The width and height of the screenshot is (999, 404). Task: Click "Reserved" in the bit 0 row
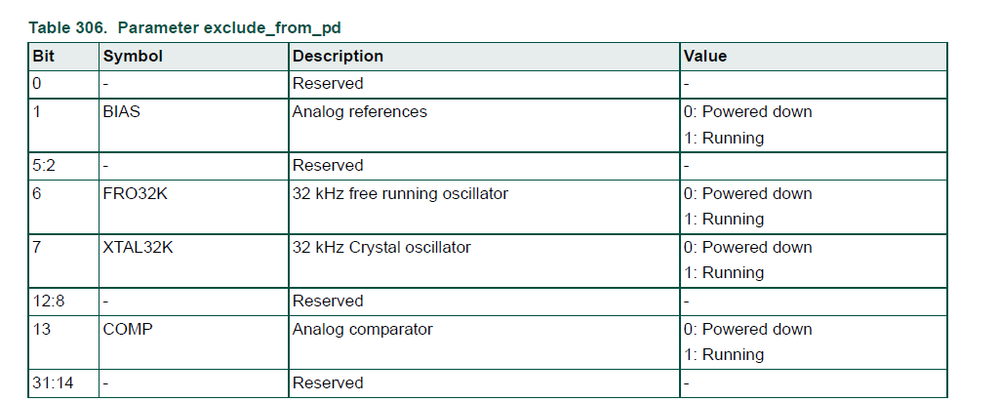point(327,84)
